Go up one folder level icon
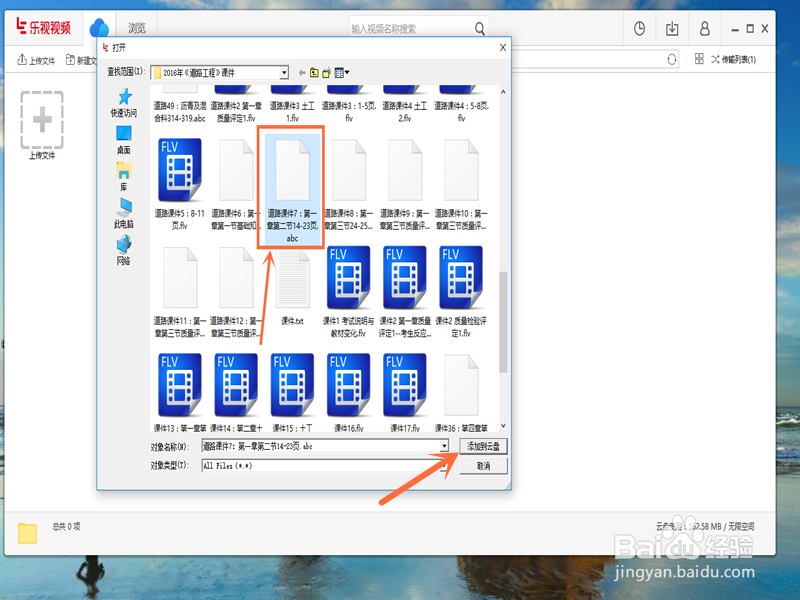The width and height of the screenshot is (800, 600). [x=314, y=73]
